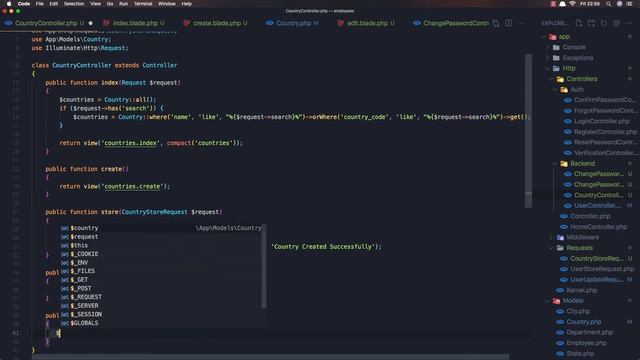Open the Go menu
Screen dimensions: 640x360
(110, 4)
